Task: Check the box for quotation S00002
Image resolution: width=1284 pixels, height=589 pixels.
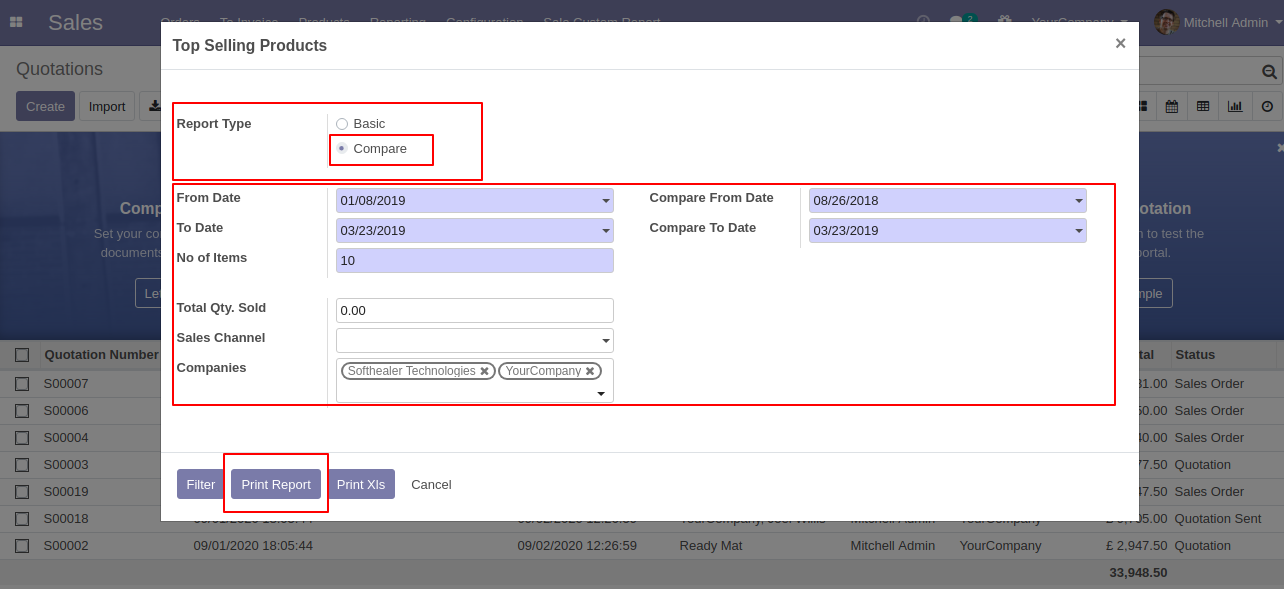Action: [x=22, y=546]
